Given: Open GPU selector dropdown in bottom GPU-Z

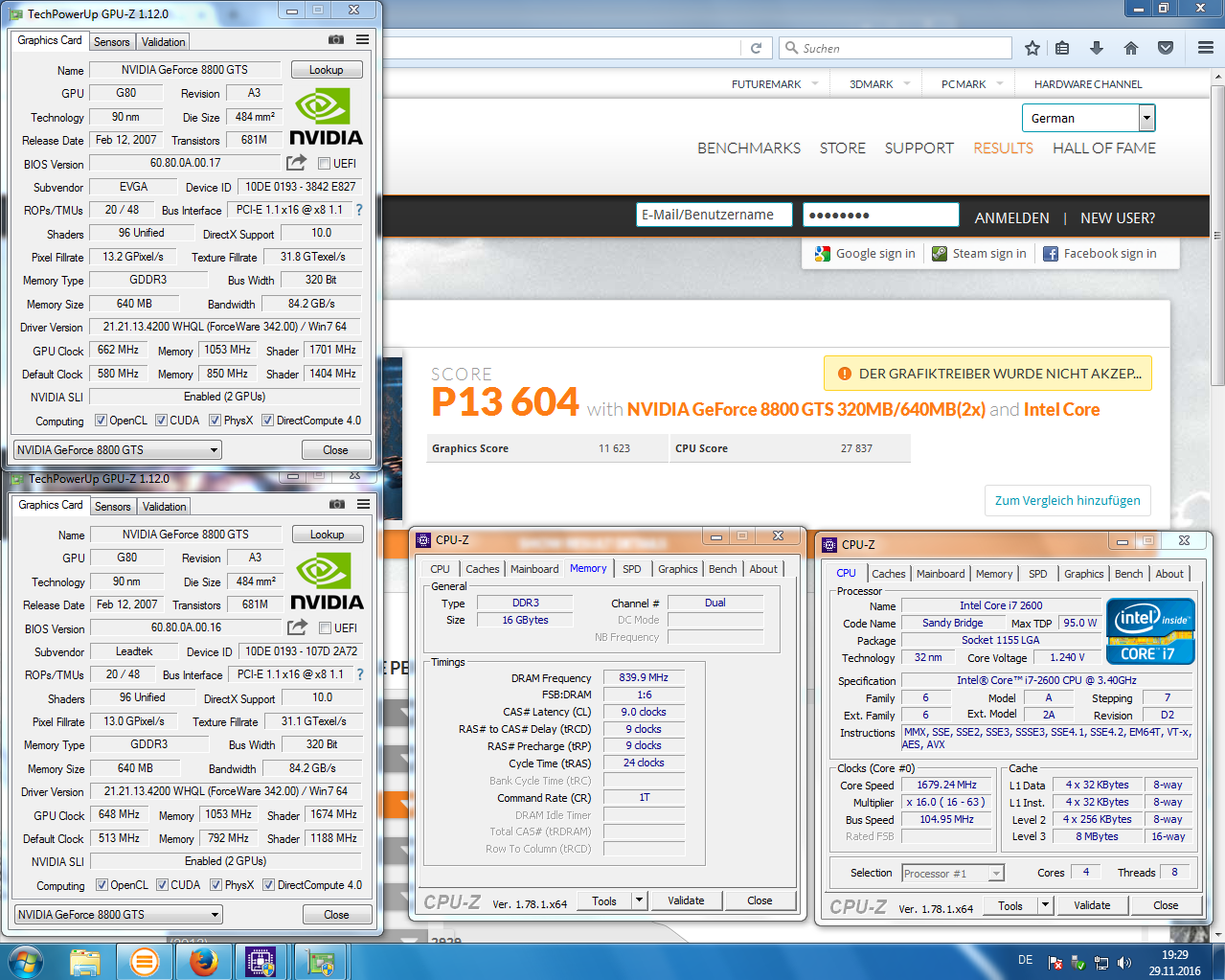Looking at the screenshot, I should click(x=119, y=915).
